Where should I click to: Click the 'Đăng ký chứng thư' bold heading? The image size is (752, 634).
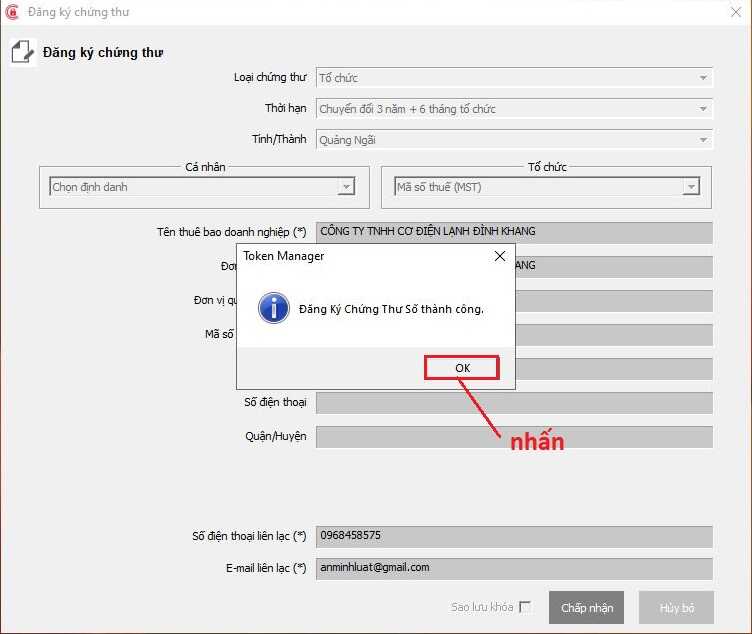[x=103, y=52]
